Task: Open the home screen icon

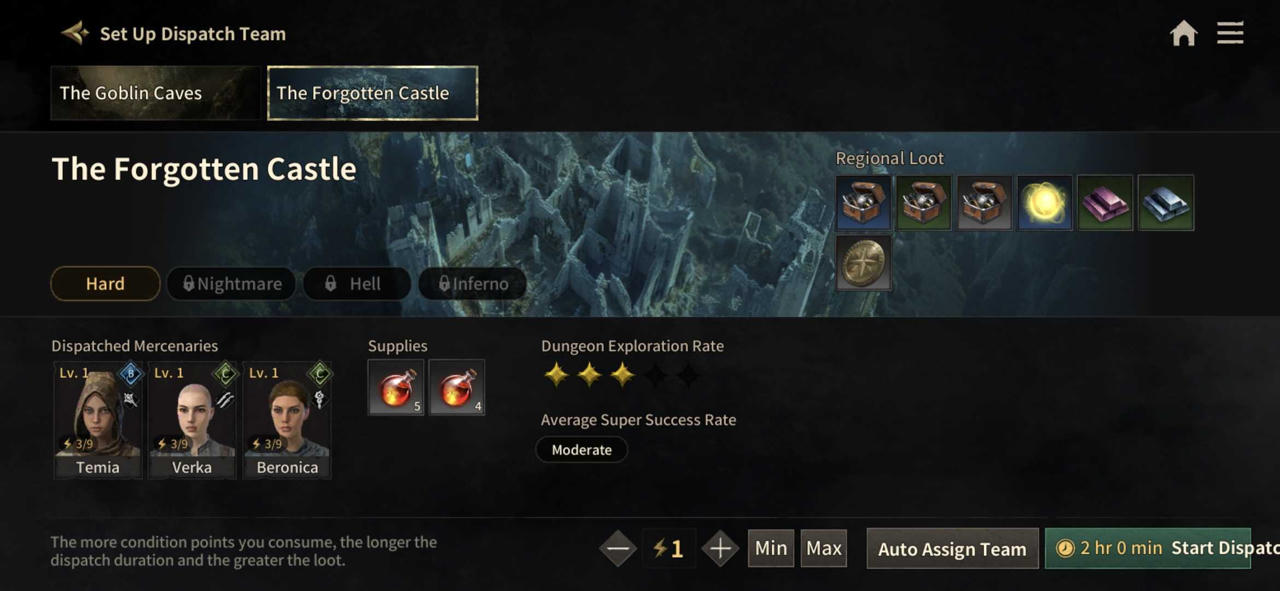Action: 1183,34
